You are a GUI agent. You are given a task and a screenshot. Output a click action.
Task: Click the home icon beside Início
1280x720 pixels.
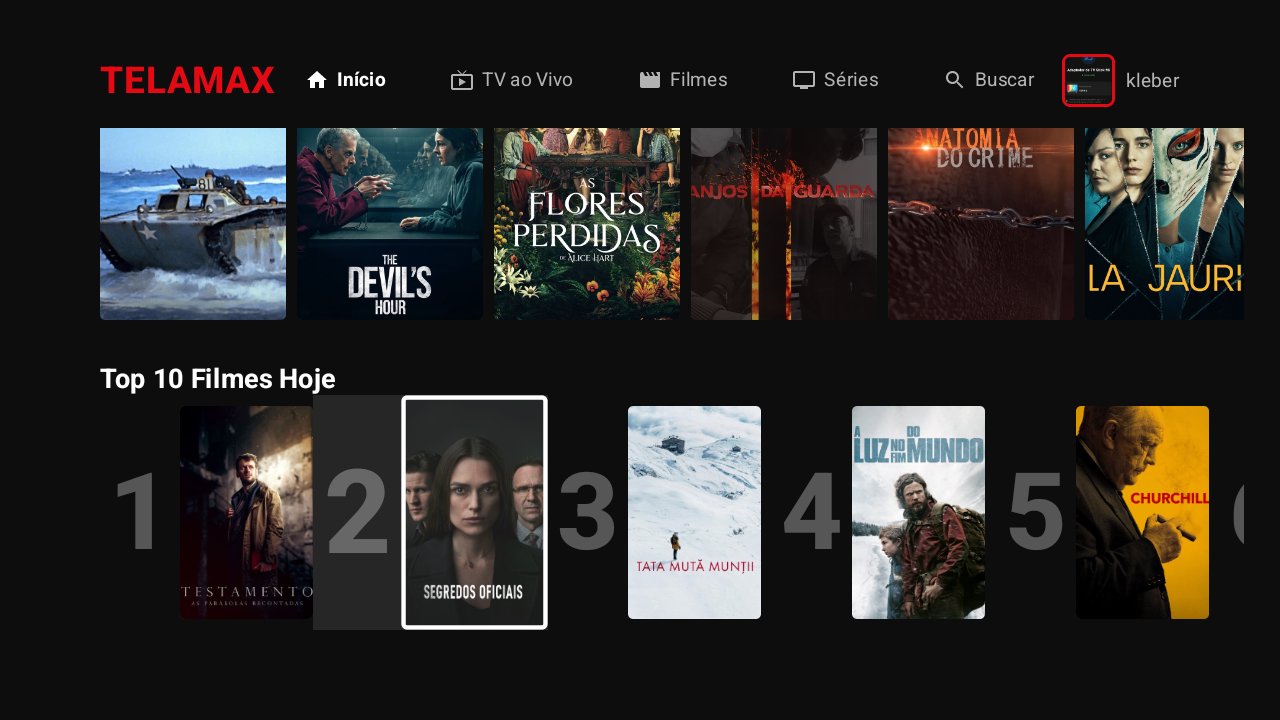click(317, 80)
